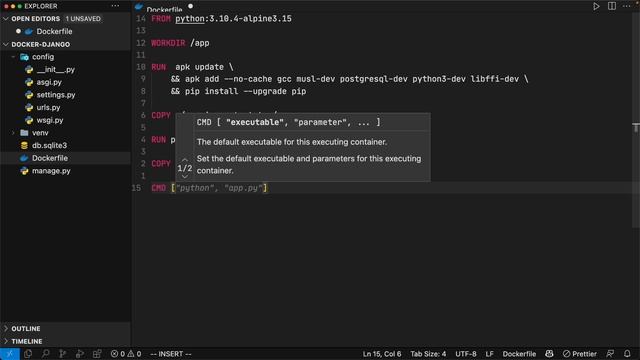Change Tab Size: 4 setting

[428, 354]
